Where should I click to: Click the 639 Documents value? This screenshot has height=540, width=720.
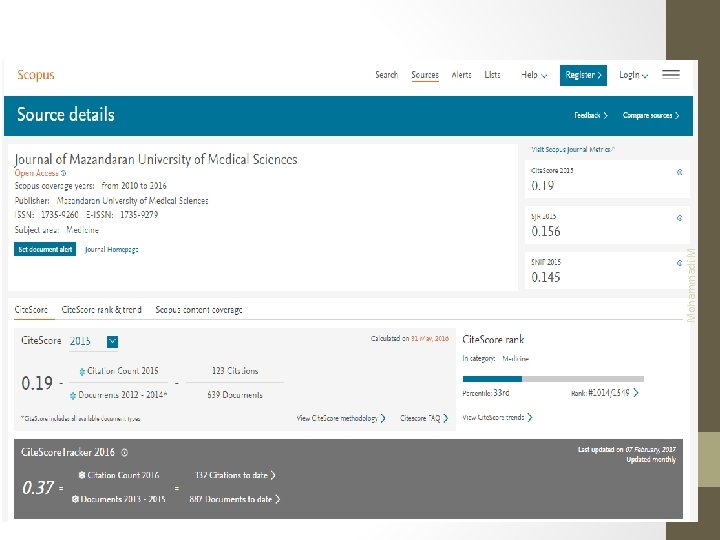pyautogui.click(x=235, y=395)
